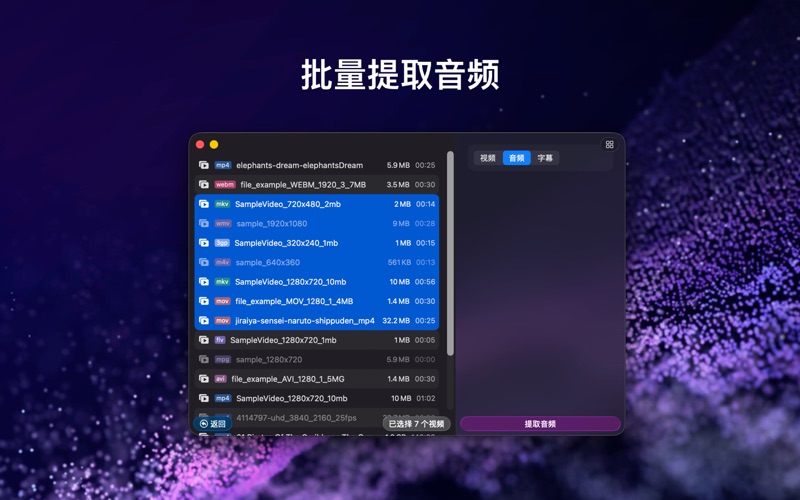Click video icon beside elephants-dream-elephantsDream
The image size is (800, 500).
pyautogui.click(x=204, y=165)
